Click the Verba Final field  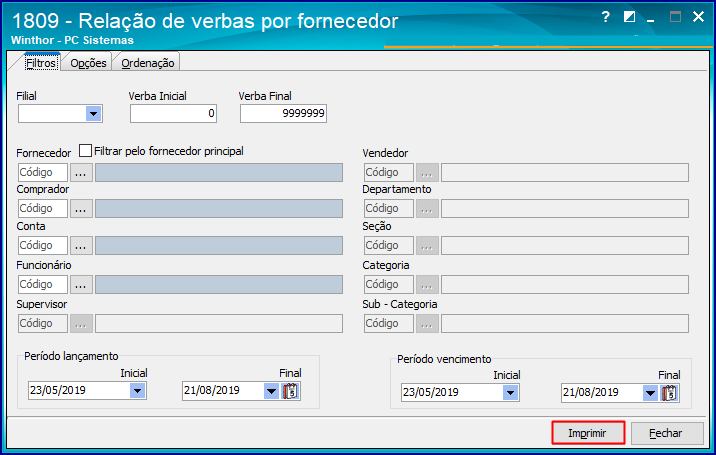(x=284, y=113)
